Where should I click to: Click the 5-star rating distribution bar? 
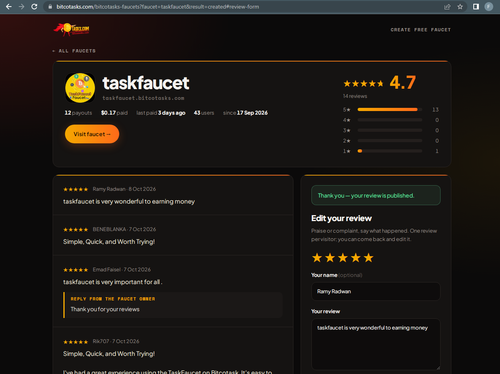(x=390, y=109)
